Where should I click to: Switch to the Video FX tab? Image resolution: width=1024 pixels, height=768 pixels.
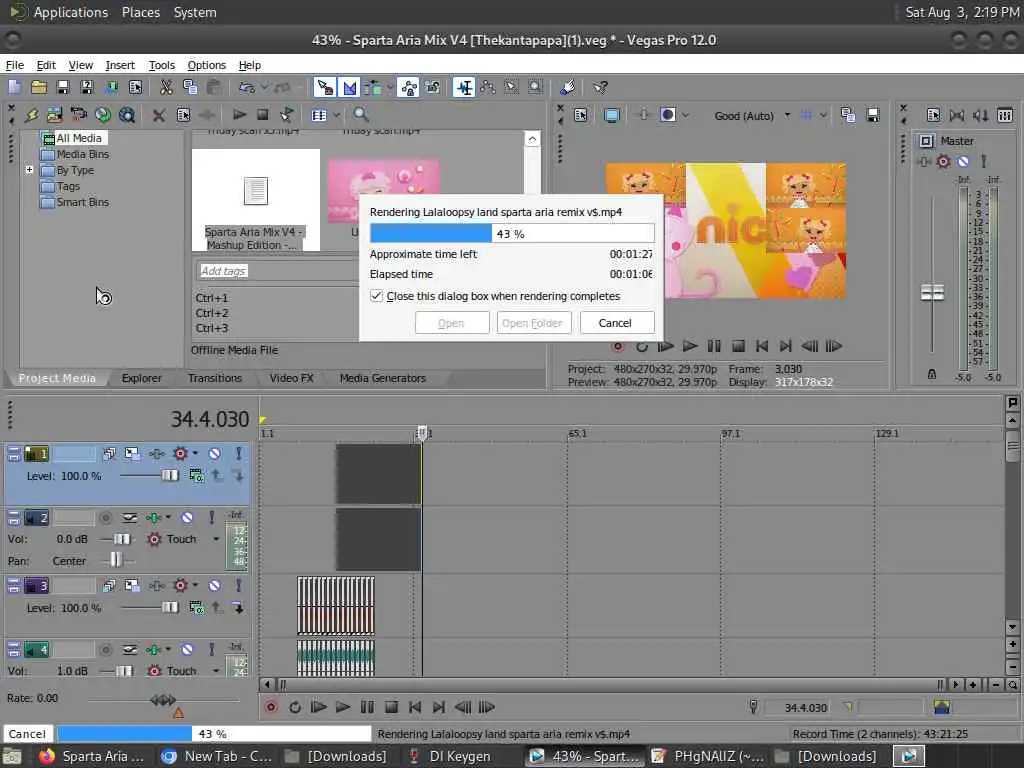pos(291,378)
